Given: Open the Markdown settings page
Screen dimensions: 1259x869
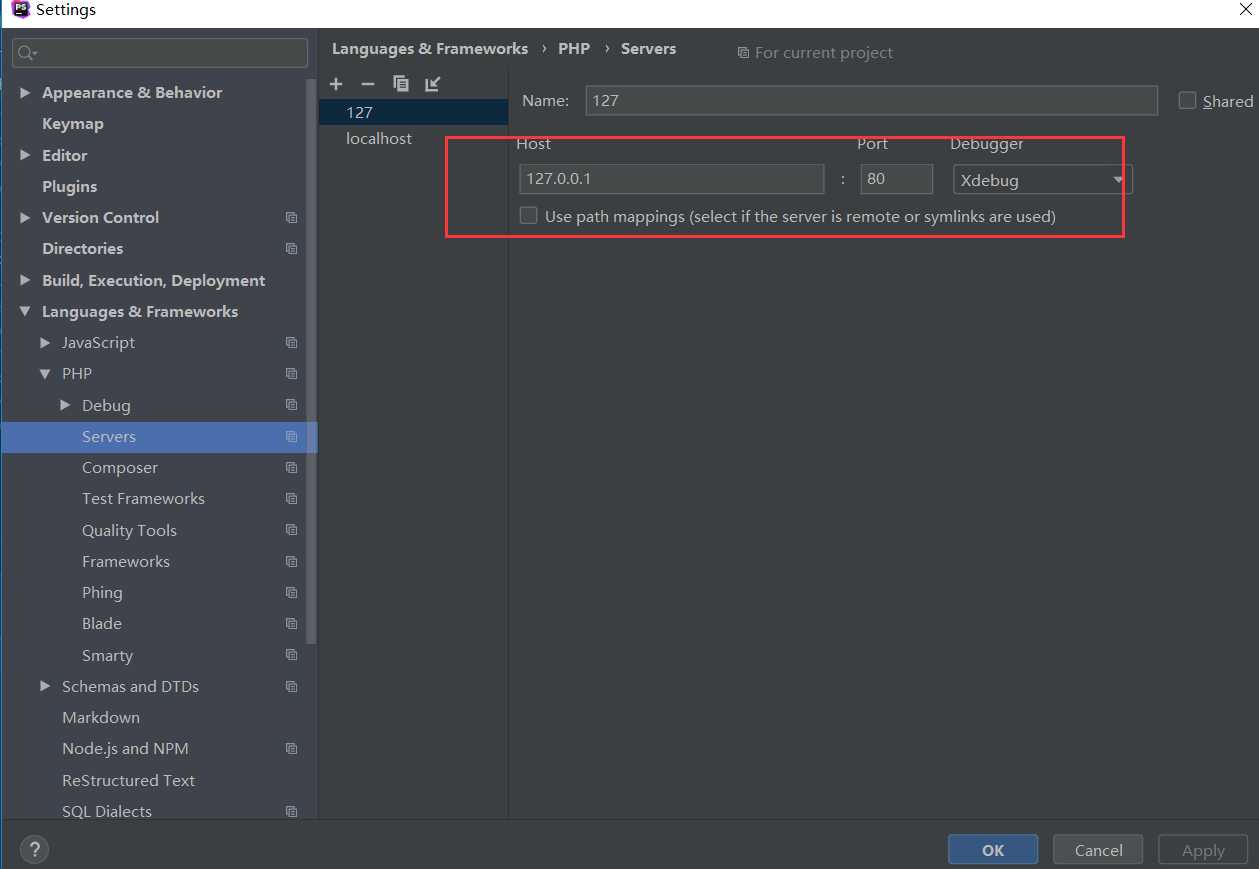Looking at the screenshot, I should coord(101,718).
